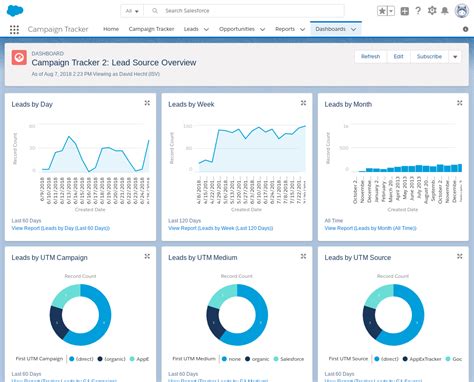Click the none legend swatch in UTM Medium

click(x=224, y=359)
